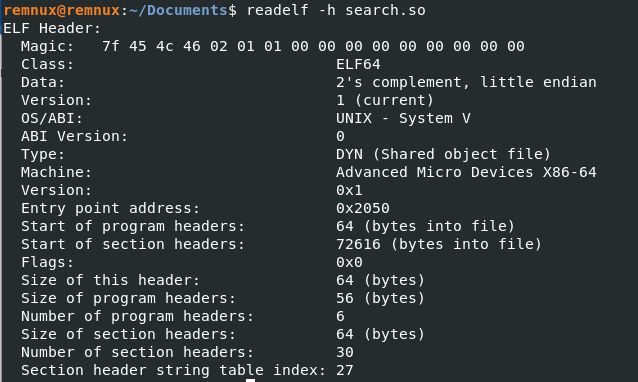Click the DYN (Shared object file) type value
The height and width of the screenshot is (382, 638).
click(444, 154)
